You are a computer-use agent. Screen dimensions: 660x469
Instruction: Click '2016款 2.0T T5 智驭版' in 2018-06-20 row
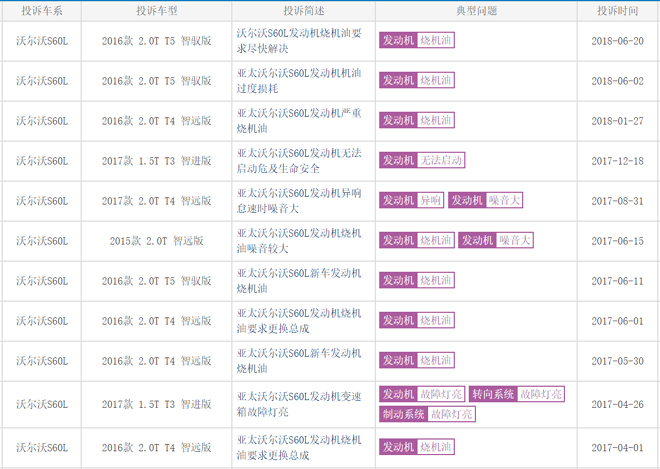pyautogui.click(x=157, y=41)
